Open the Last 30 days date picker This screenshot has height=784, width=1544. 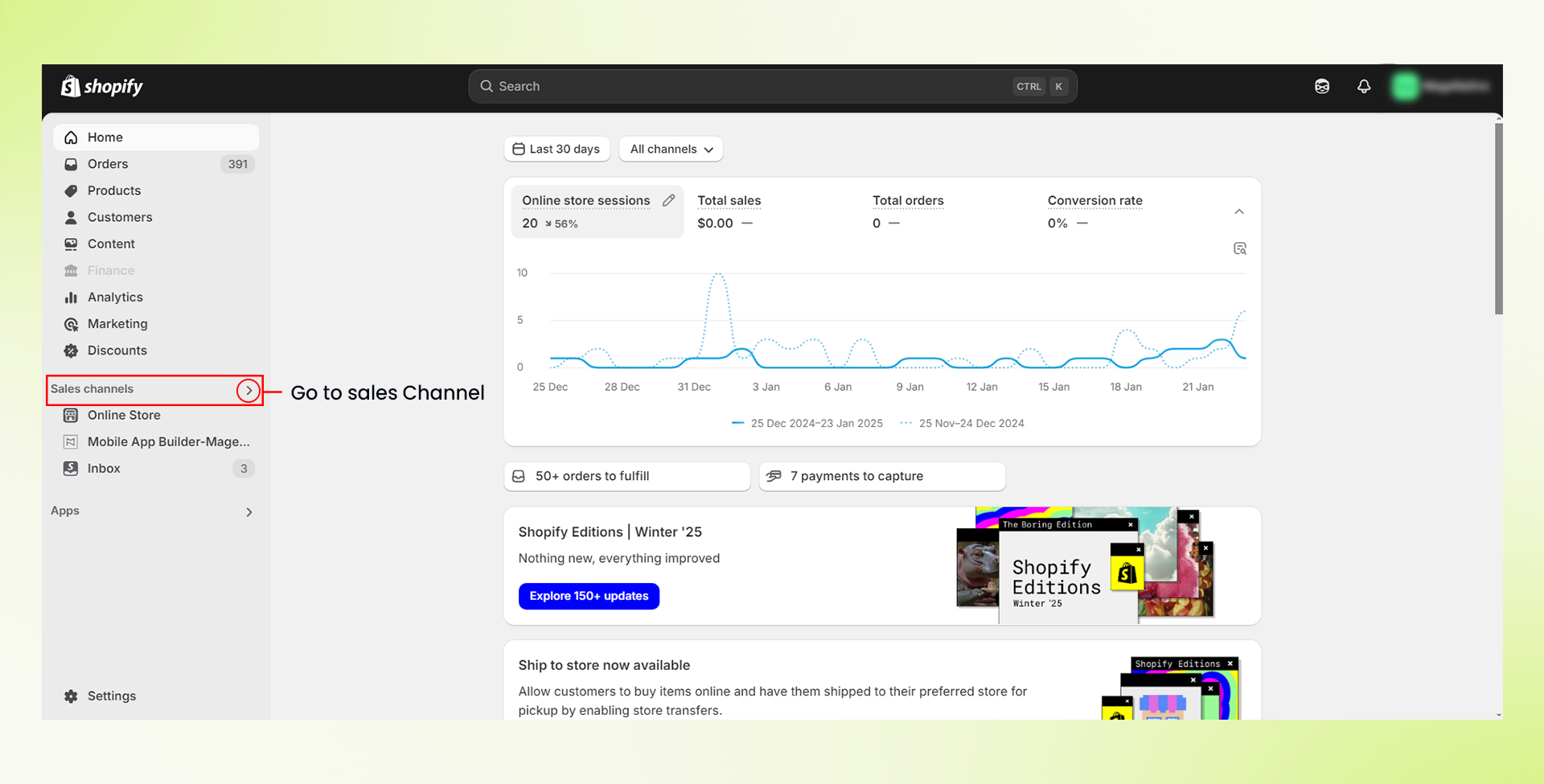(x=556, y=149)
